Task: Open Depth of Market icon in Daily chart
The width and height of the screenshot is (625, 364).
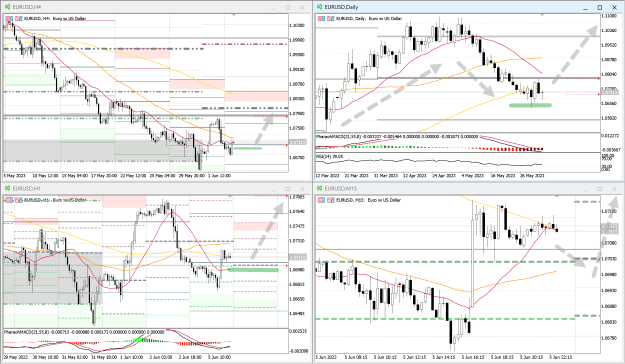Action: click(321, 18)
